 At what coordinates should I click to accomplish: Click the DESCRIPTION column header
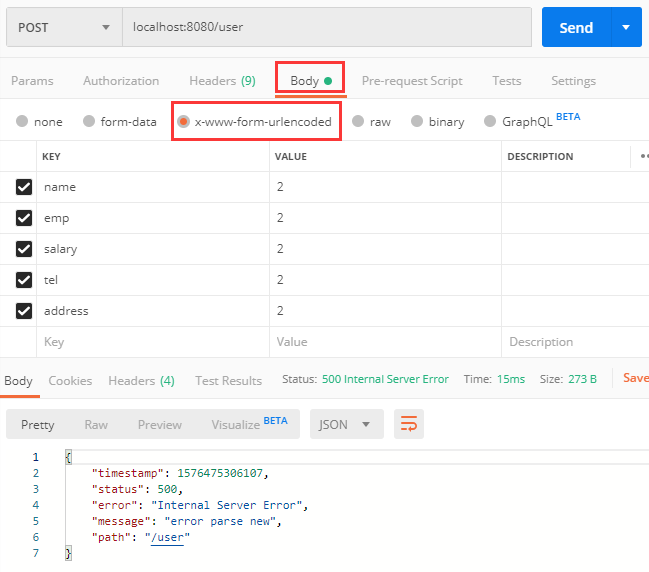(x=540, y=156)
